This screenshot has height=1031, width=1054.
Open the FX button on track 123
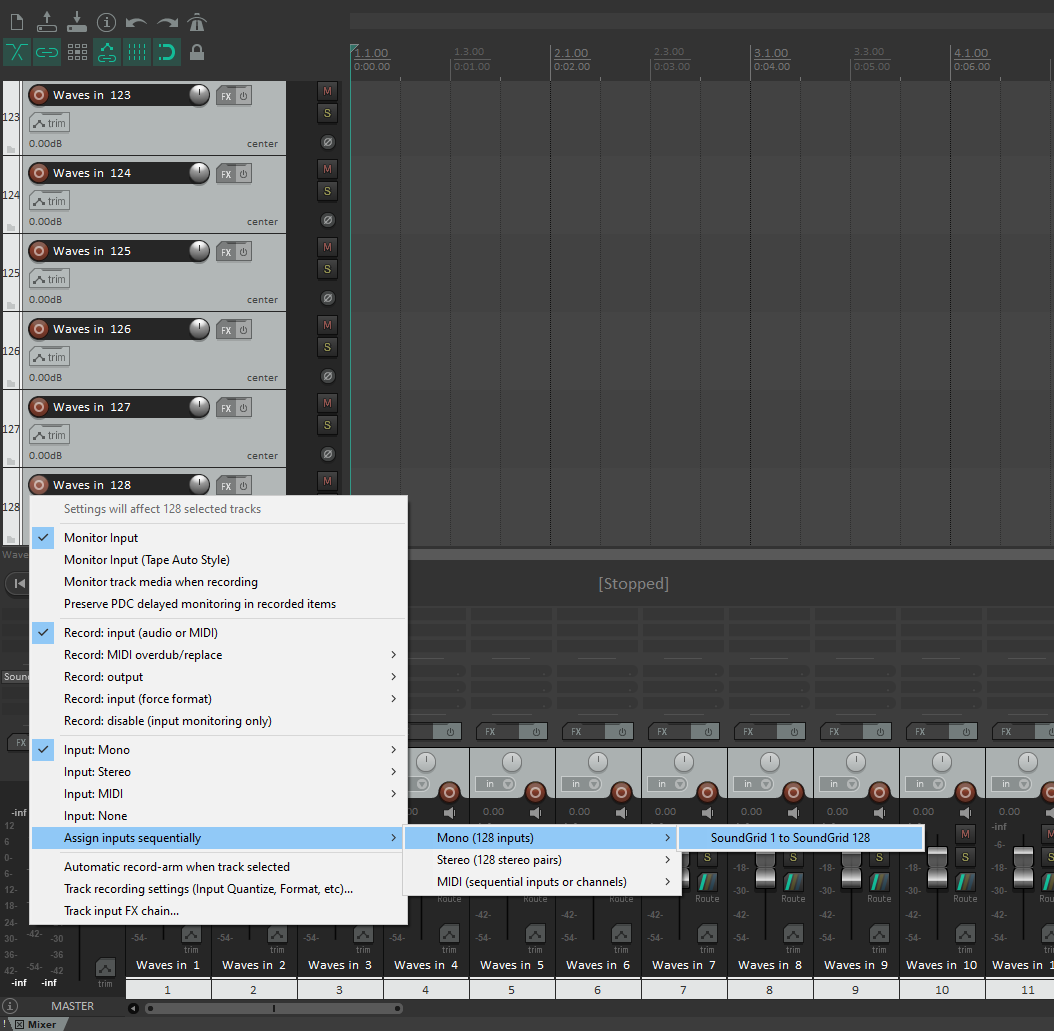(x=226, y=96)
